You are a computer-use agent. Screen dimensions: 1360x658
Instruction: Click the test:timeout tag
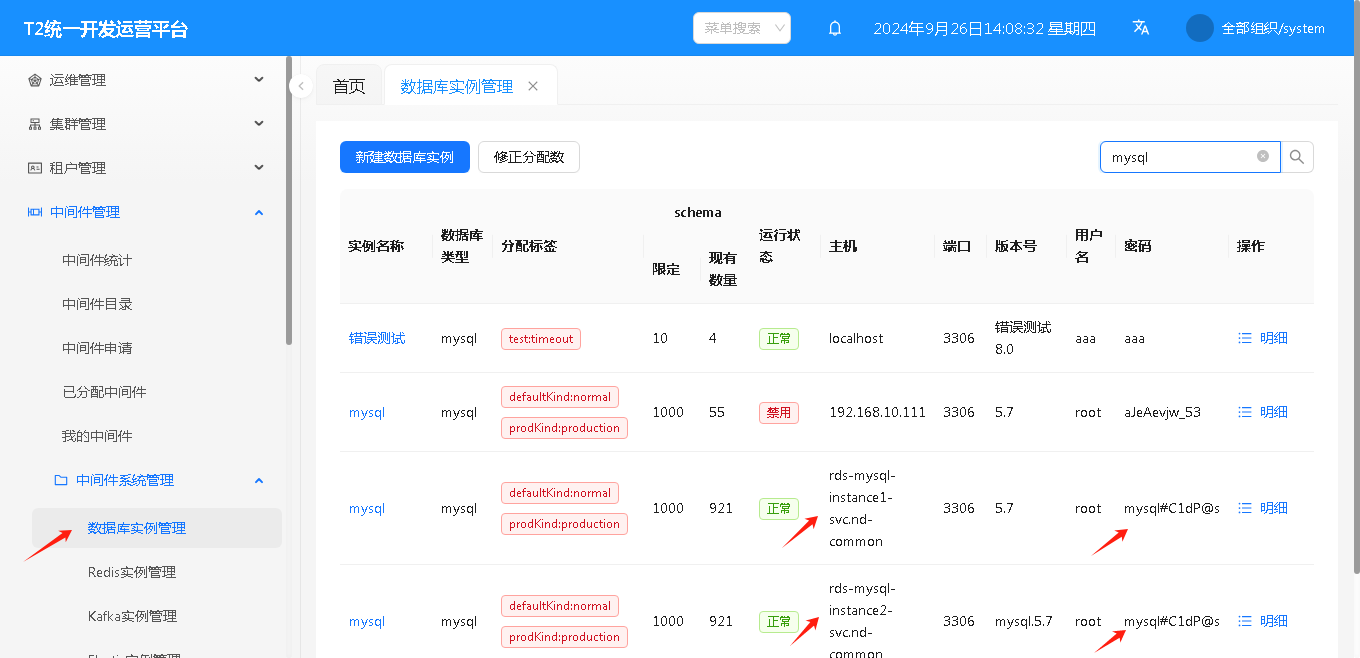[541, 339]
